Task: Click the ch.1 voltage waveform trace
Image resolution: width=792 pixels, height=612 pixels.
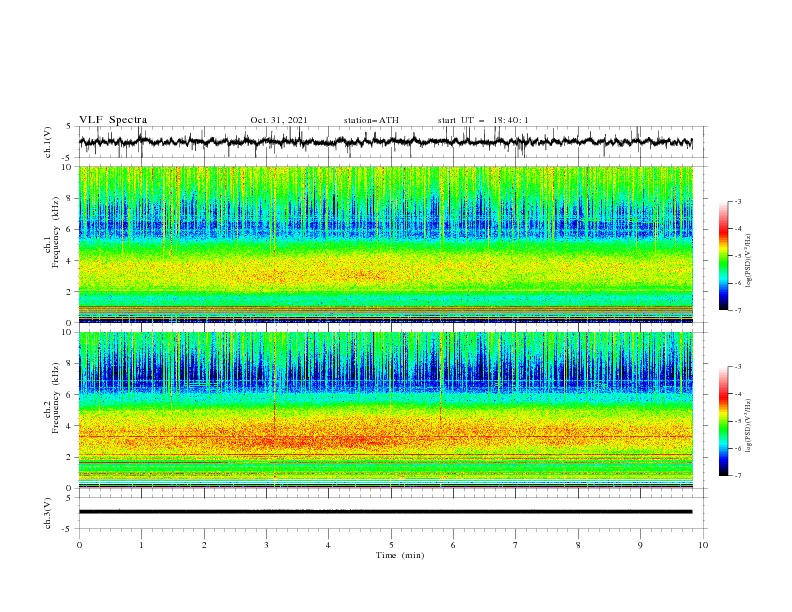Action: tap(385, 142)
